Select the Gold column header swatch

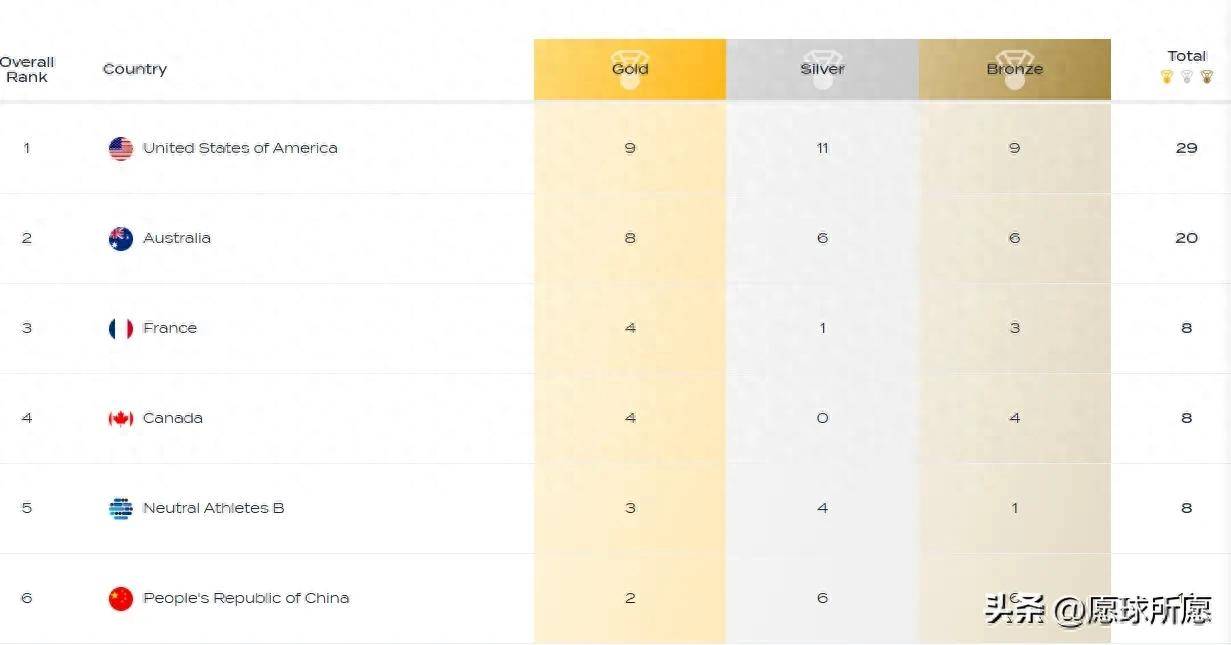[x=630, y=69]
